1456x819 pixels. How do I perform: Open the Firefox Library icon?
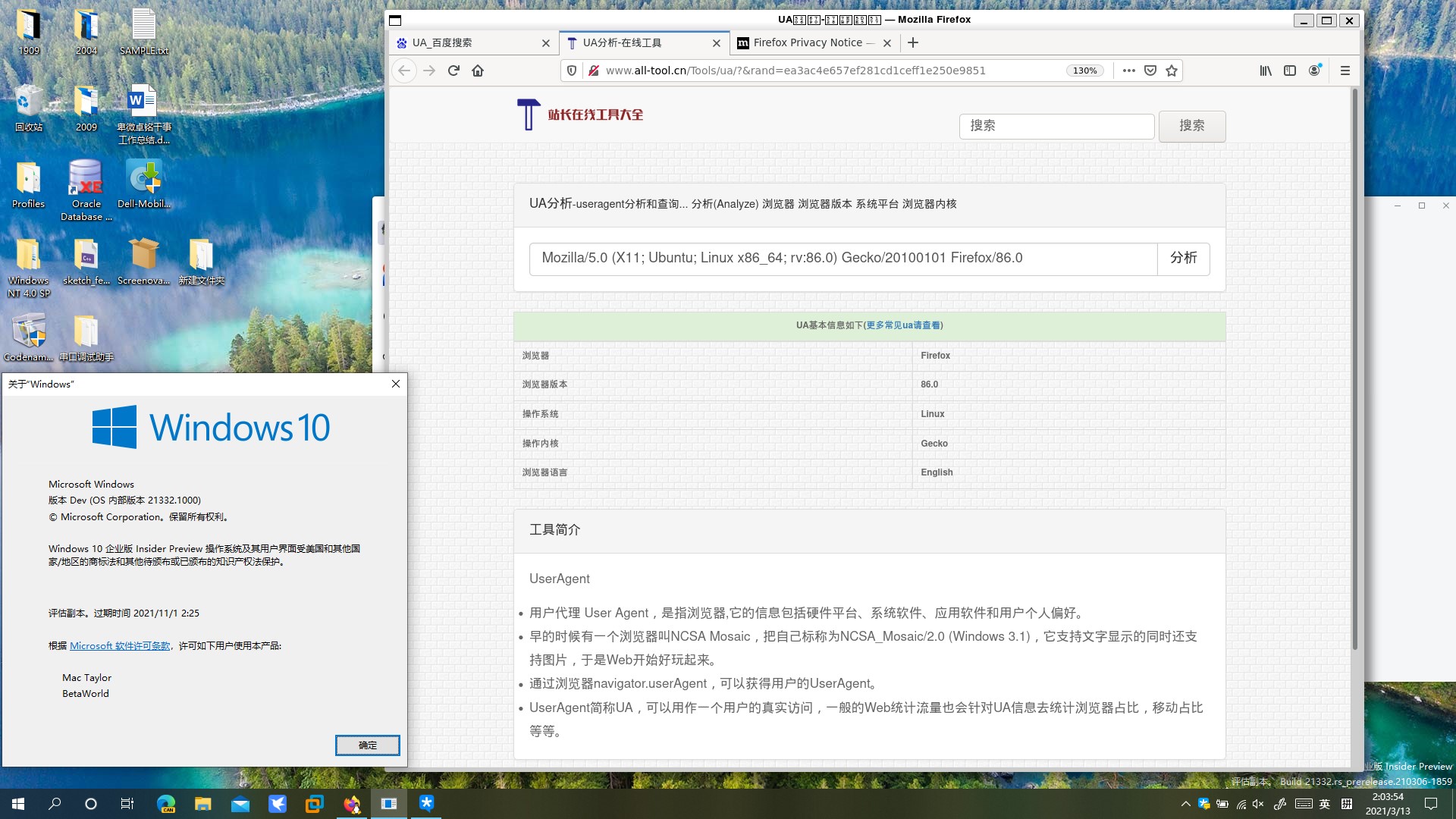1264,71
